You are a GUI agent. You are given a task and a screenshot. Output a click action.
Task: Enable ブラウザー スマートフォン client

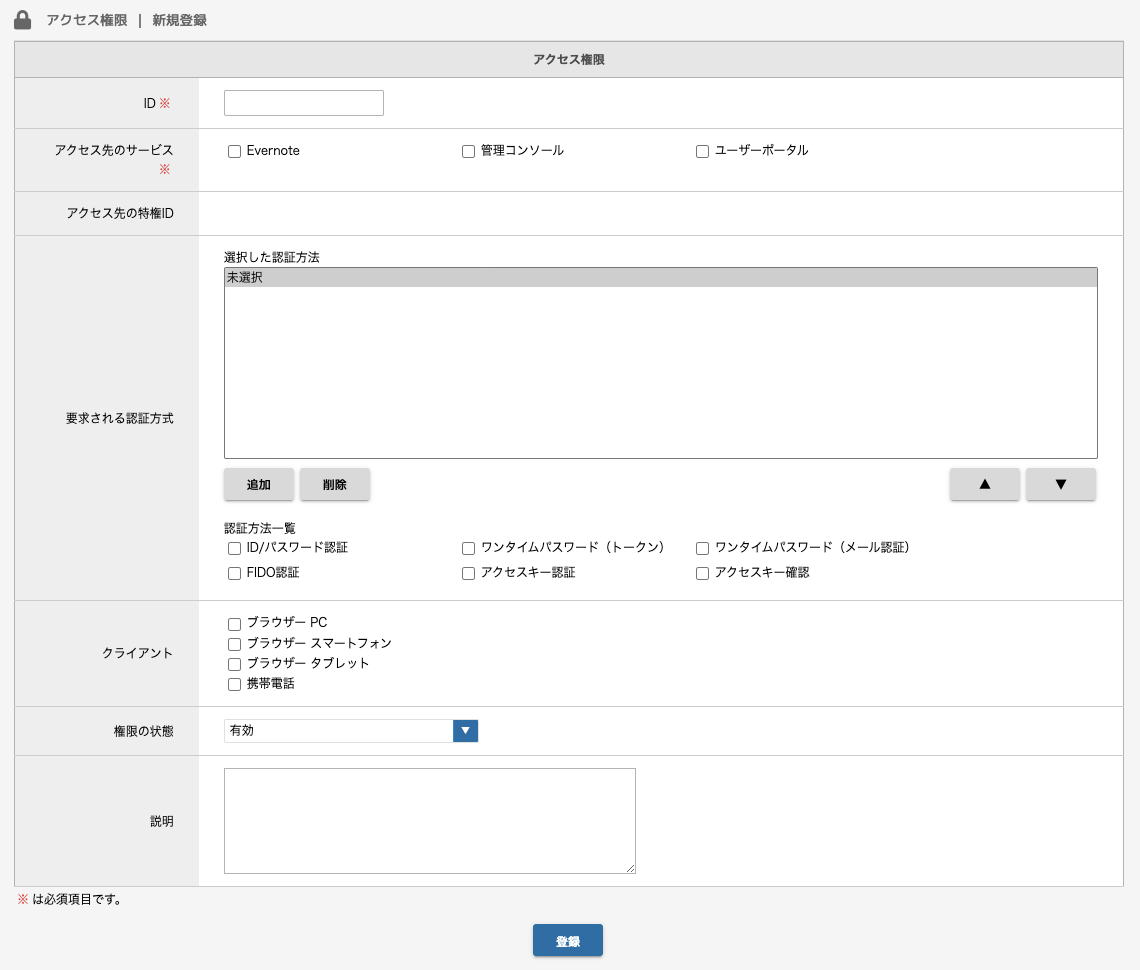coord(234,644)
